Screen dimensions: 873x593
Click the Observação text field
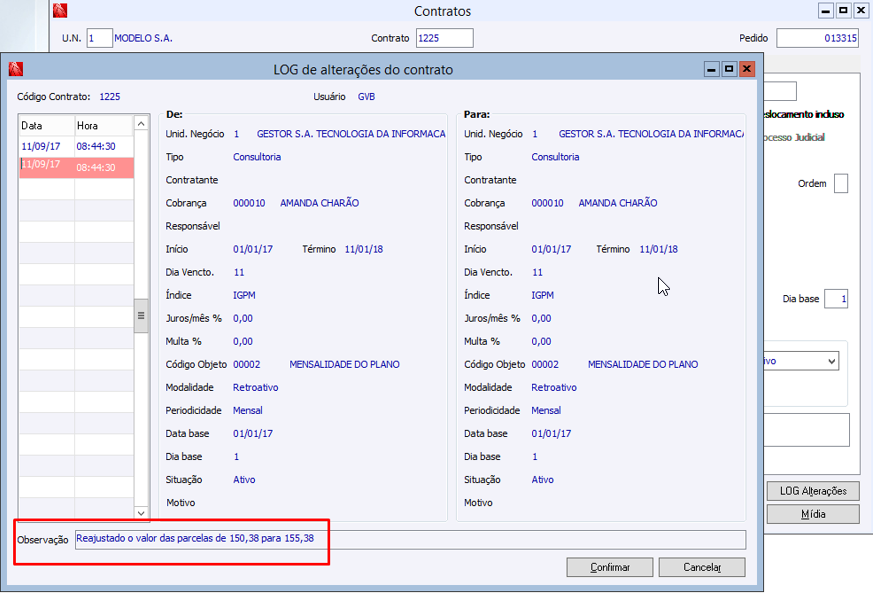(x=410, y=540)
